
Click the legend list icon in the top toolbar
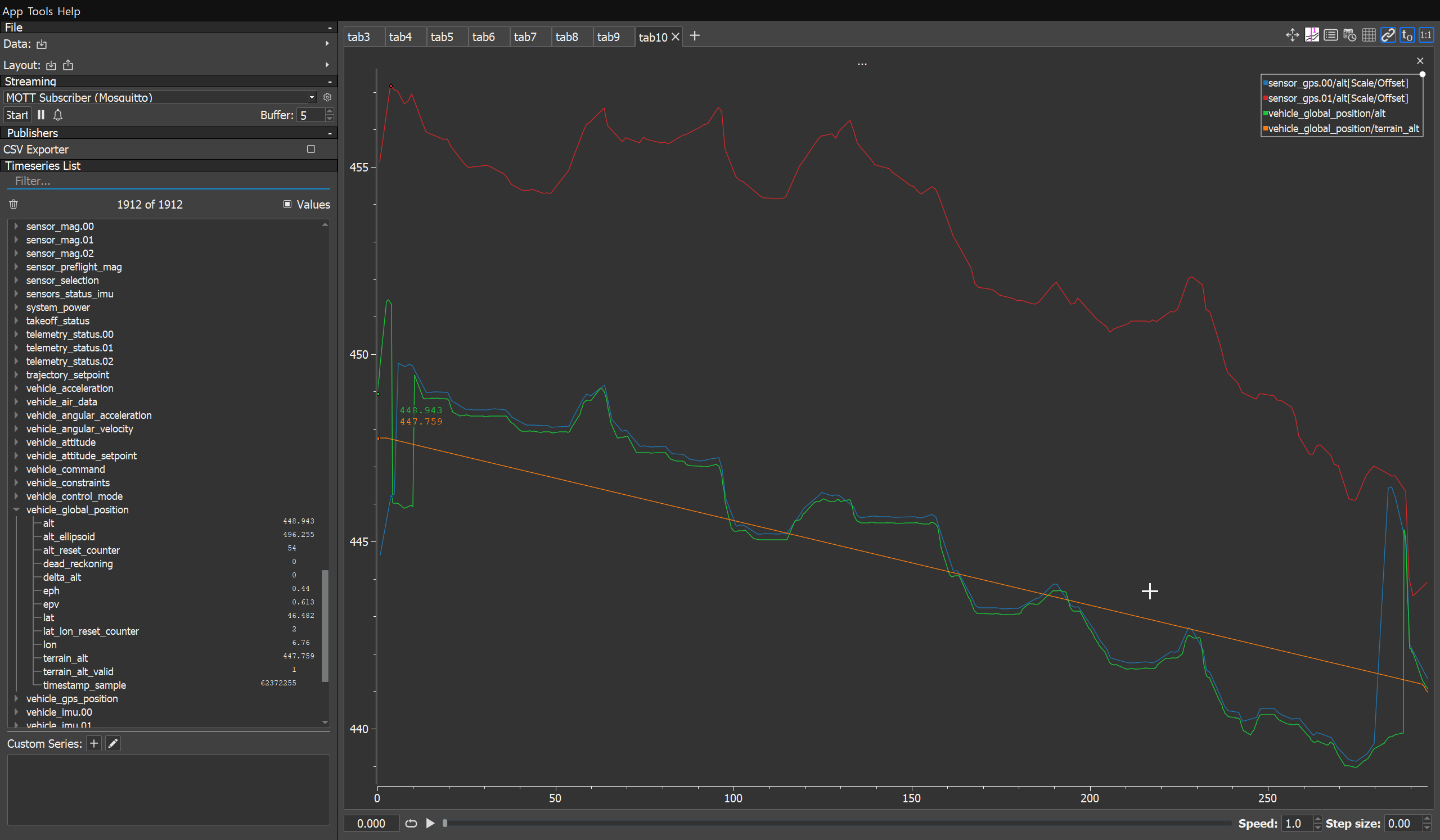click(x=1330, y=35)
